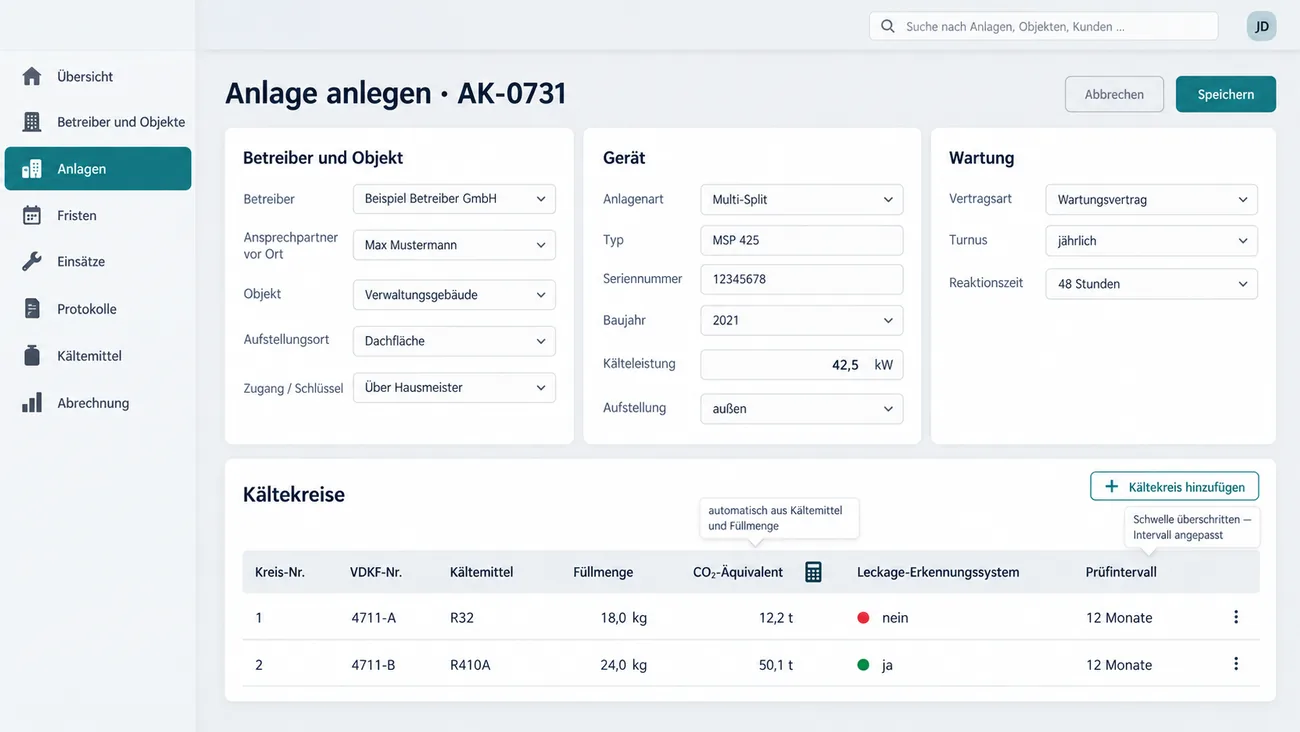Click the search field for Anlagen, Objekte, Kunden
Screen dimensions: 1300x732
pos(1044,26)
